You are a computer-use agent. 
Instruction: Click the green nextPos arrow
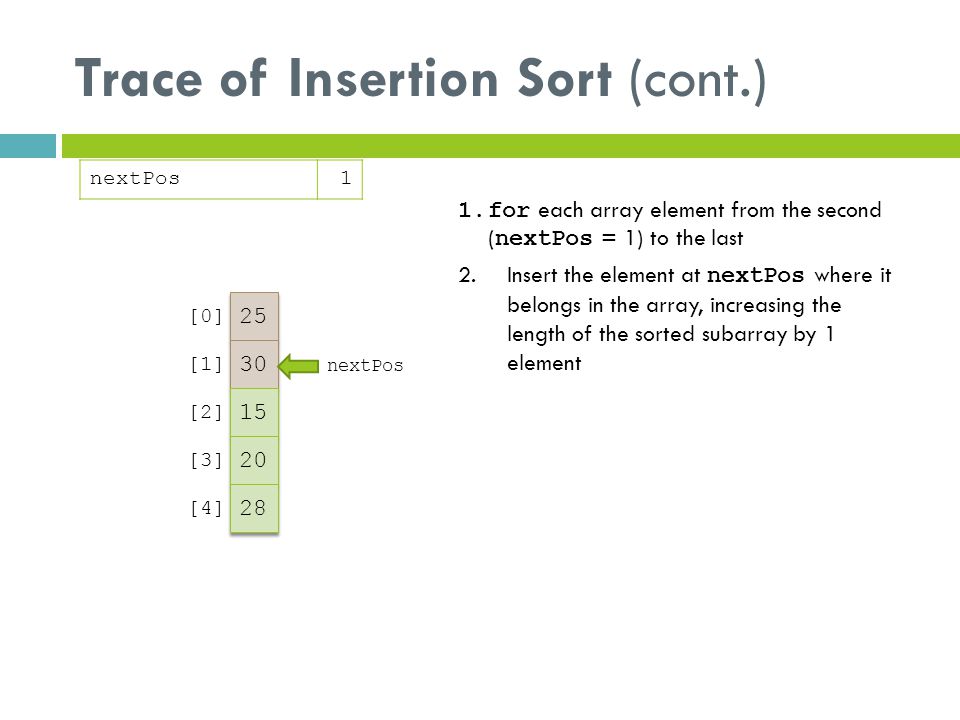point(298,366)
